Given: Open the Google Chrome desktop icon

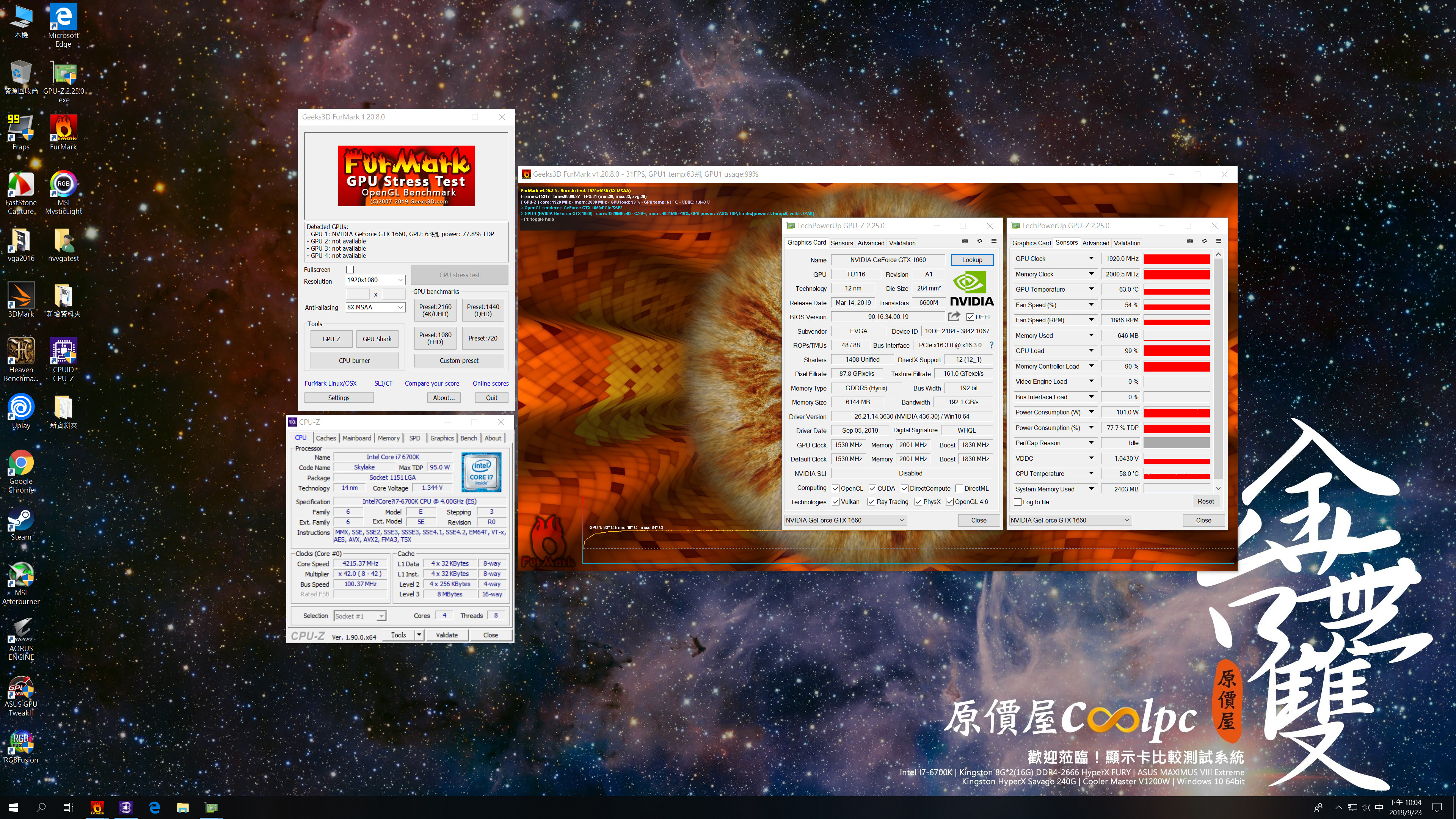Looking at the screenshot, I should click(21, 471).
